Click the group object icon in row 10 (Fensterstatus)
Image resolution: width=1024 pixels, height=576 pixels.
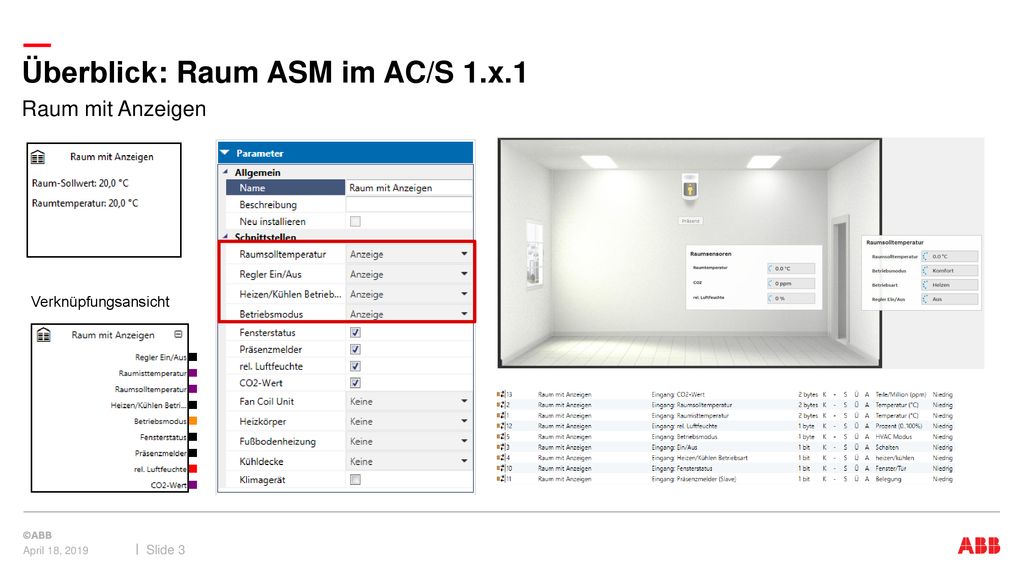coord(501,468)
